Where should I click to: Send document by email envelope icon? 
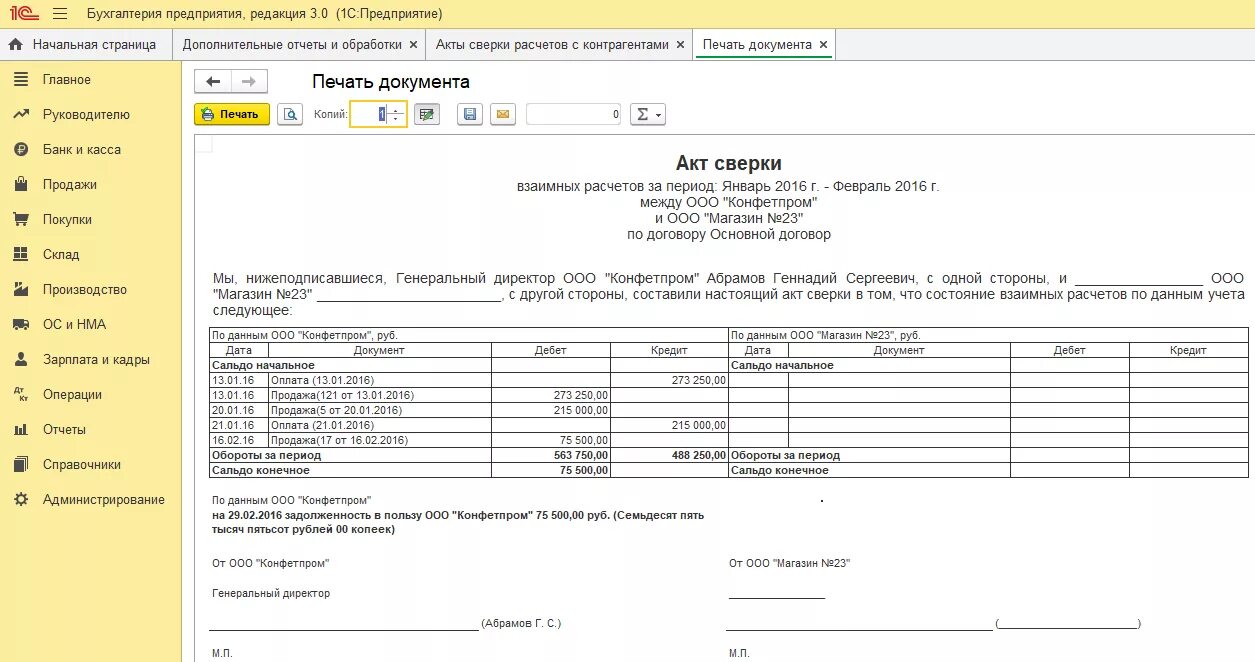click(503, 114)
